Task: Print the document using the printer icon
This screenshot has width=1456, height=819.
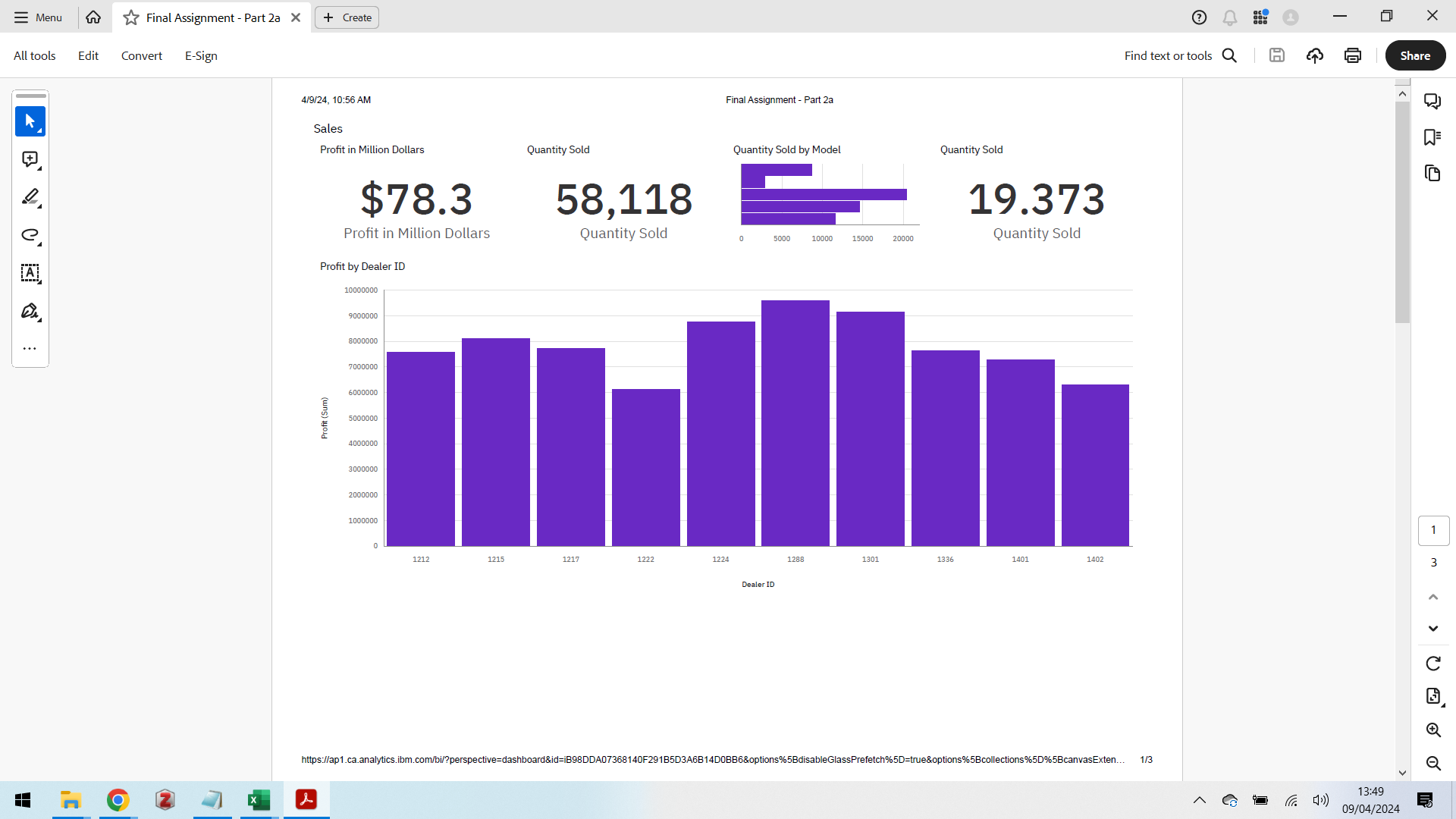Action: coord(1352,55)
